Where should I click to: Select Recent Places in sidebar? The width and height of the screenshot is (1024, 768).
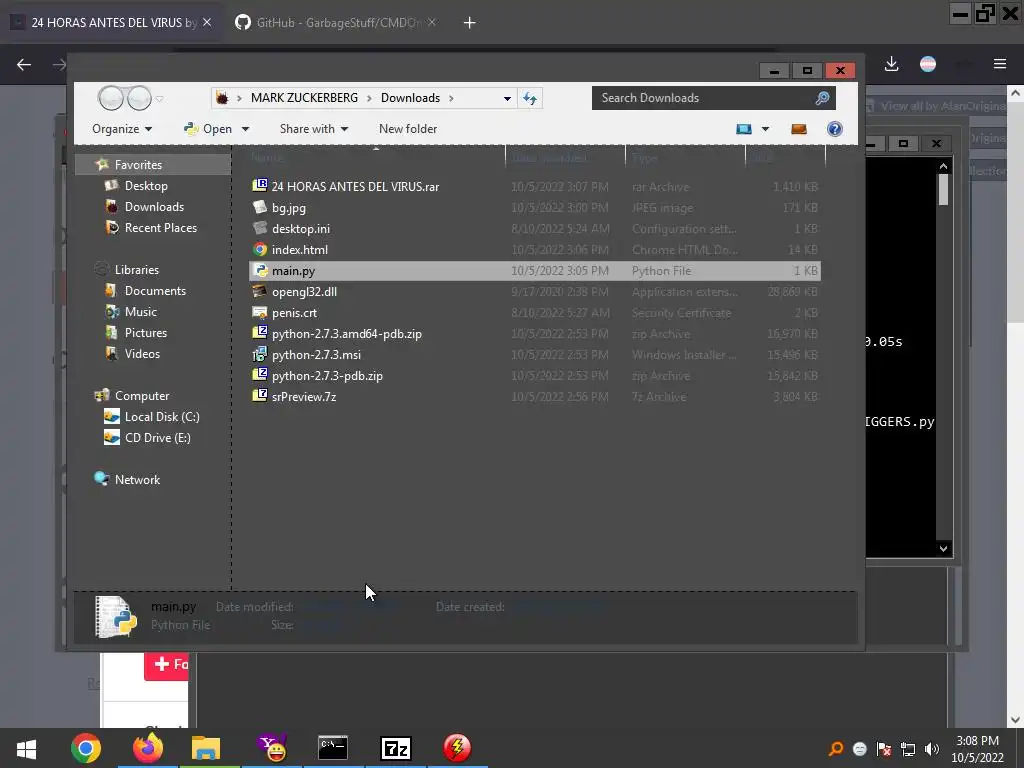pos(161,228)
